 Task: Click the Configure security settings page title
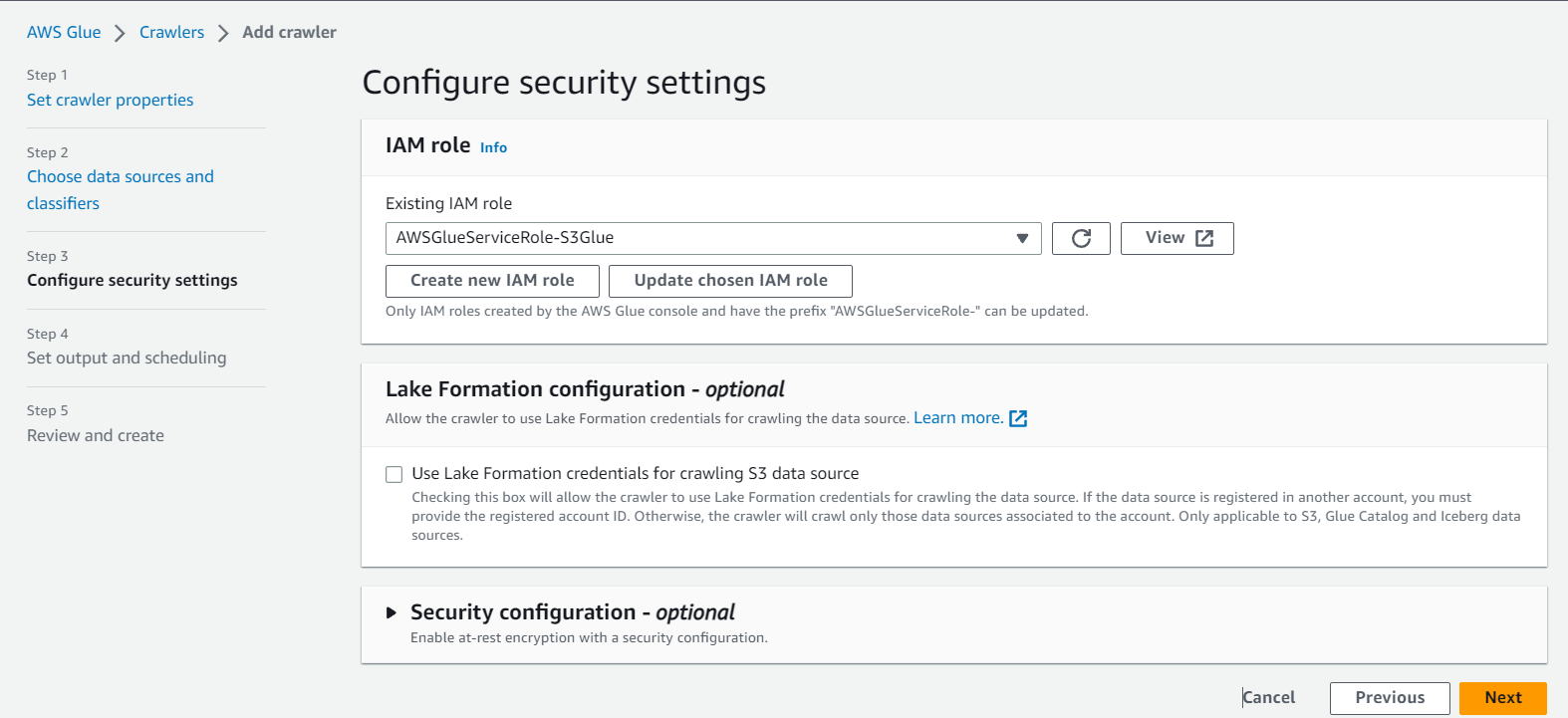point(564,83)
